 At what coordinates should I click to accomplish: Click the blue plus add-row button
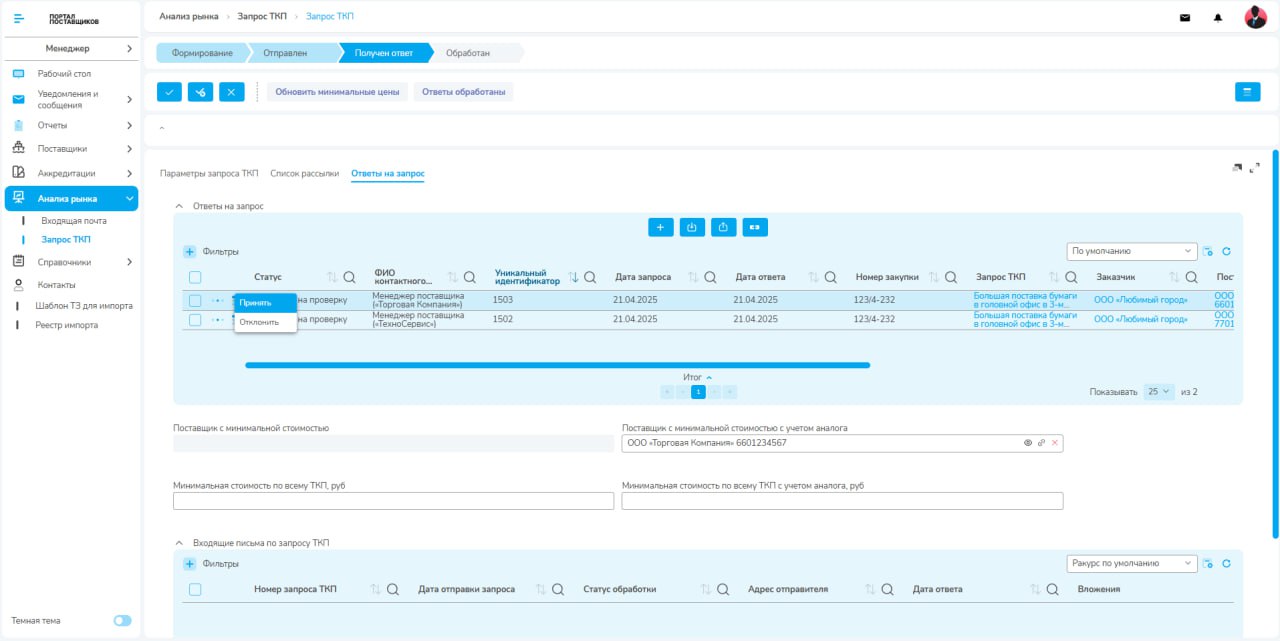(661, 227)
